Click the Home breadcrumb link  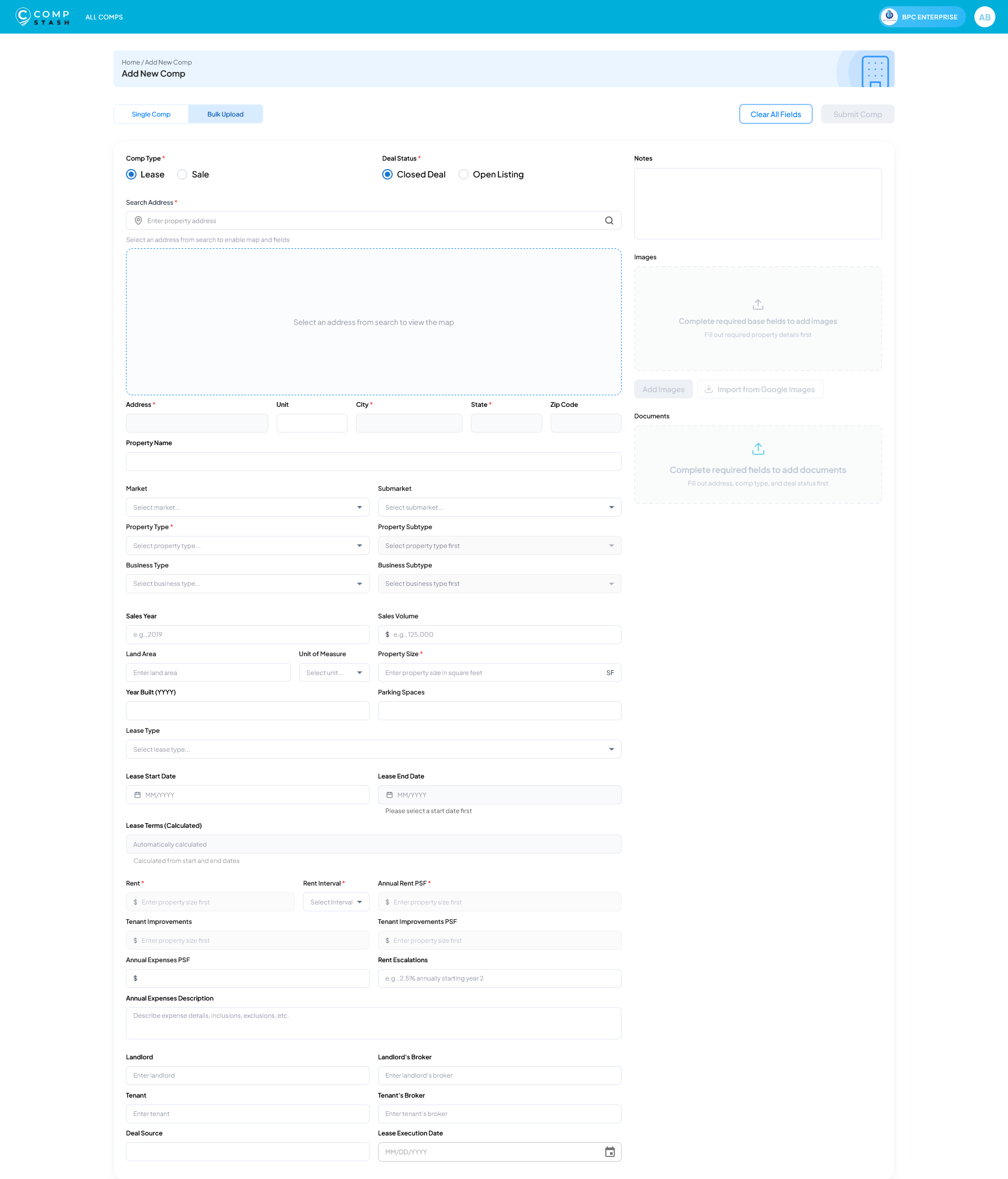point(130,62)
